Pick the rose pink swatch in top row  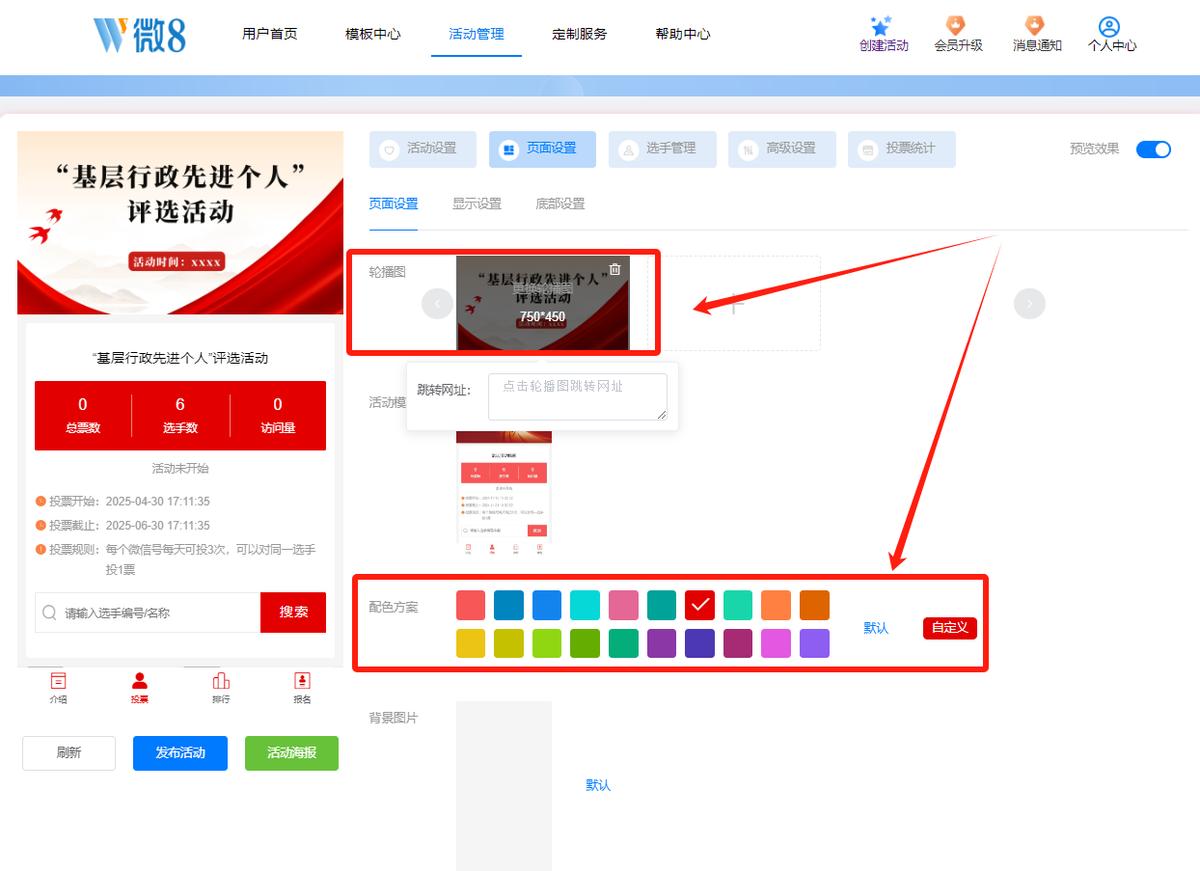pos(623,605)
